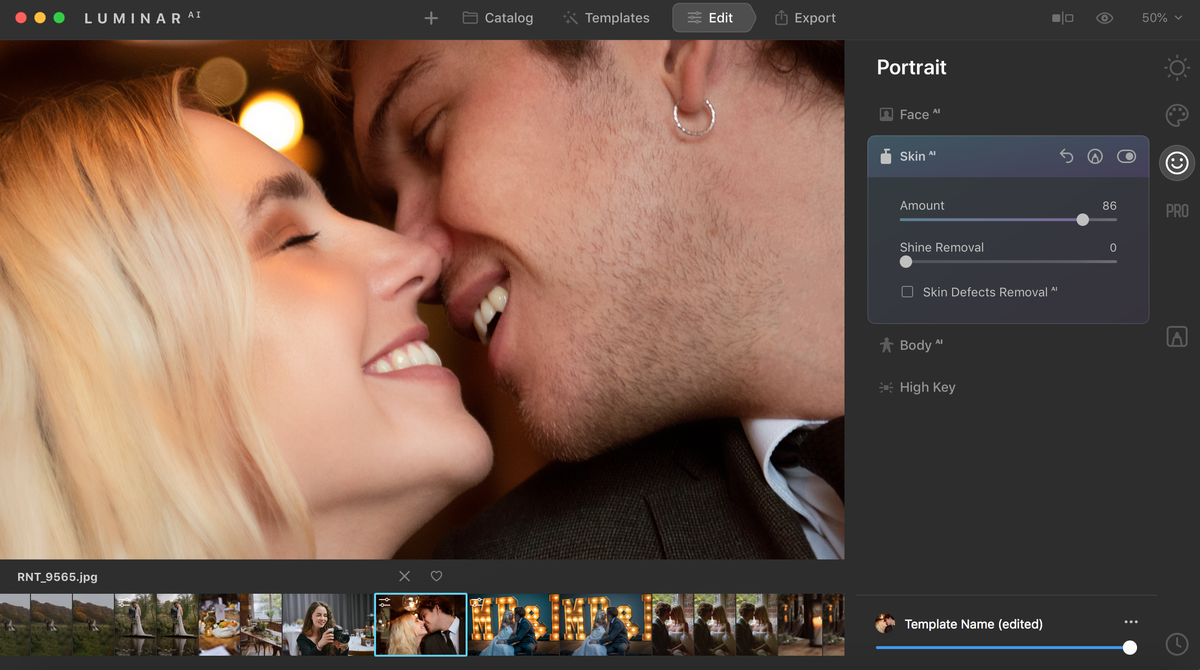1200x670 pixels.
Task: Open the Creative tools palette icon
Action: point(1177,115)
